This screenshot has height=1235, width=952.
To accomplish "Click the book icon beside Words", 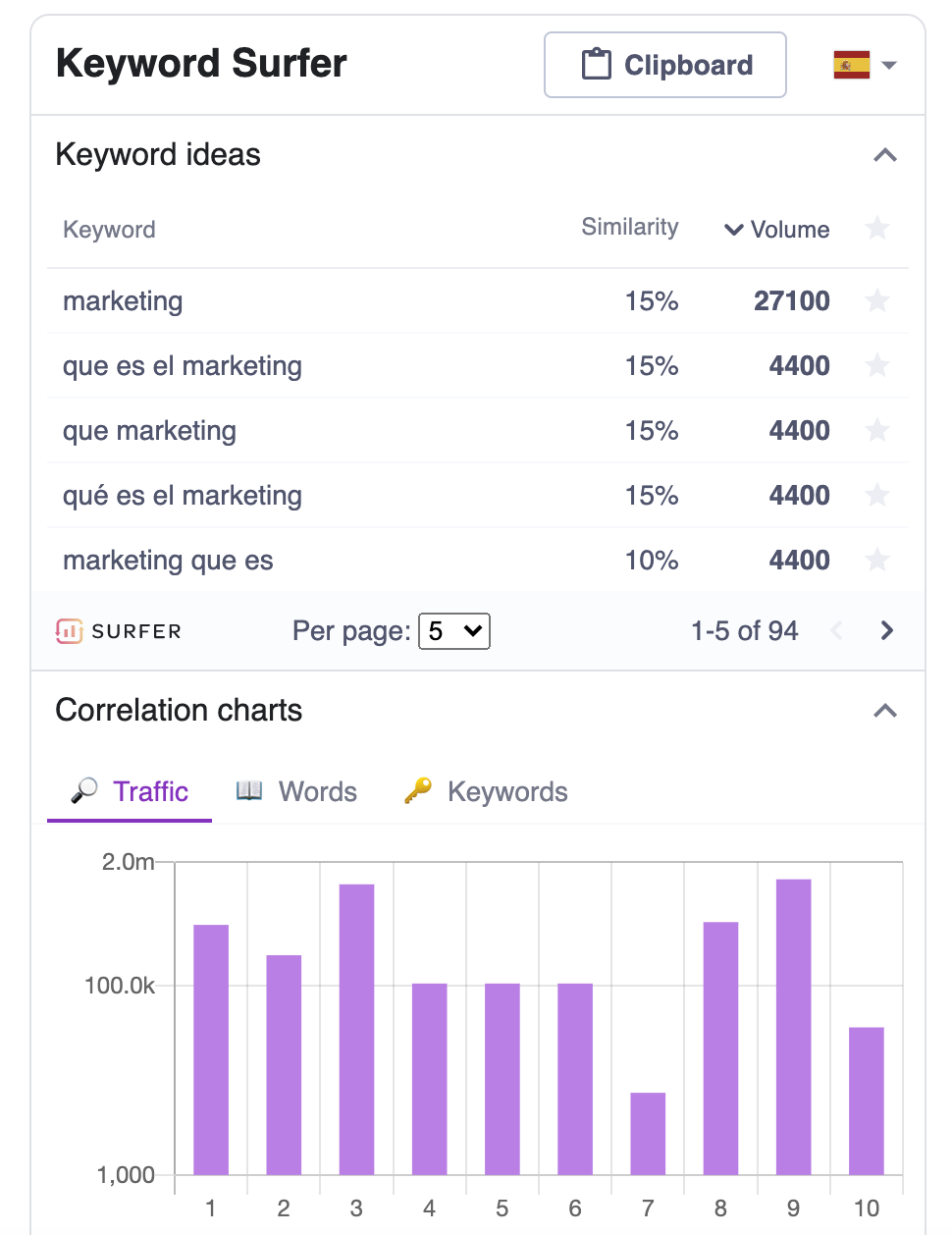I will (249, 790).
